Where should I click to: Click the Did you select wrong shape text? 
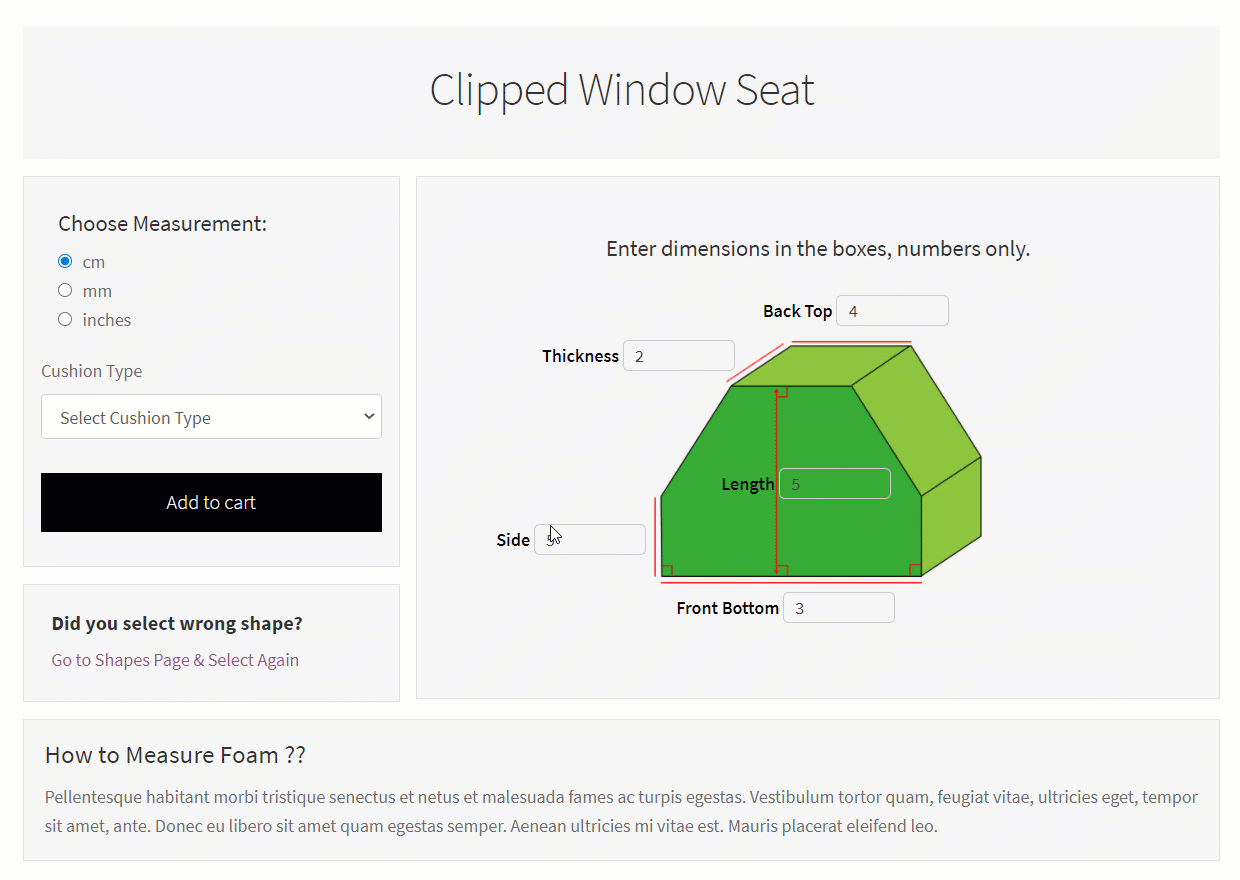point(177,624)
